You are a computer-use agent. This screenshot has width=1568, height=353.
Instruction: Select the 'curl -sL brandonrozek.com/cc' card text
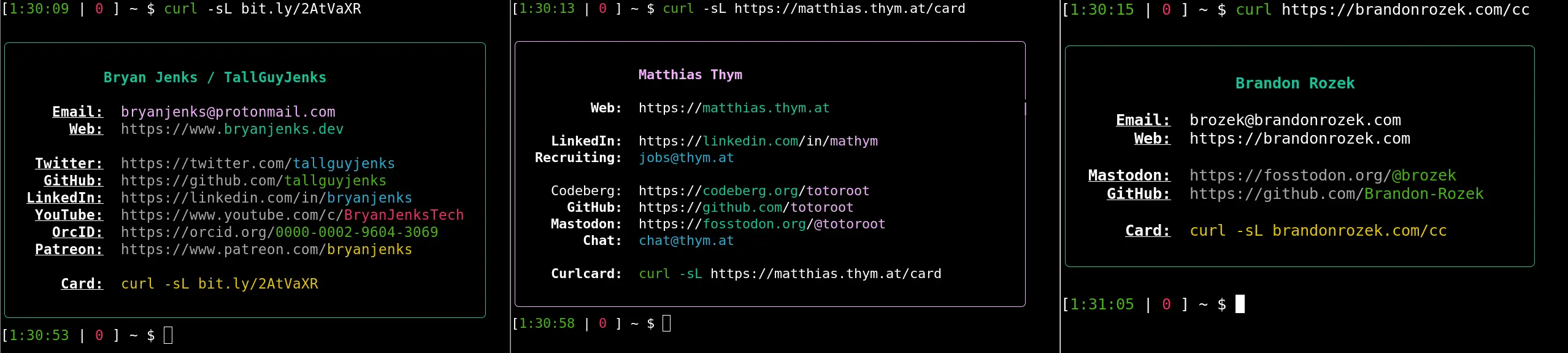[1318, 231]
